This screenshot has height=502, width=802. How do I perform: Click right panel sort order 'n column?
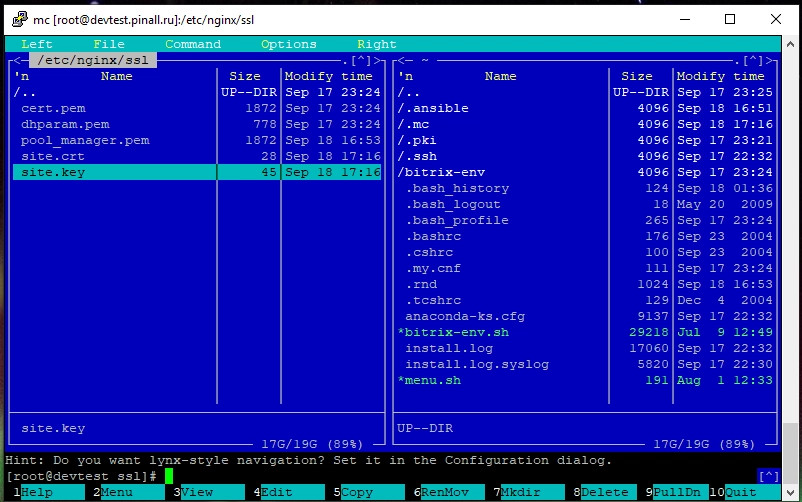tap(405, 76)
